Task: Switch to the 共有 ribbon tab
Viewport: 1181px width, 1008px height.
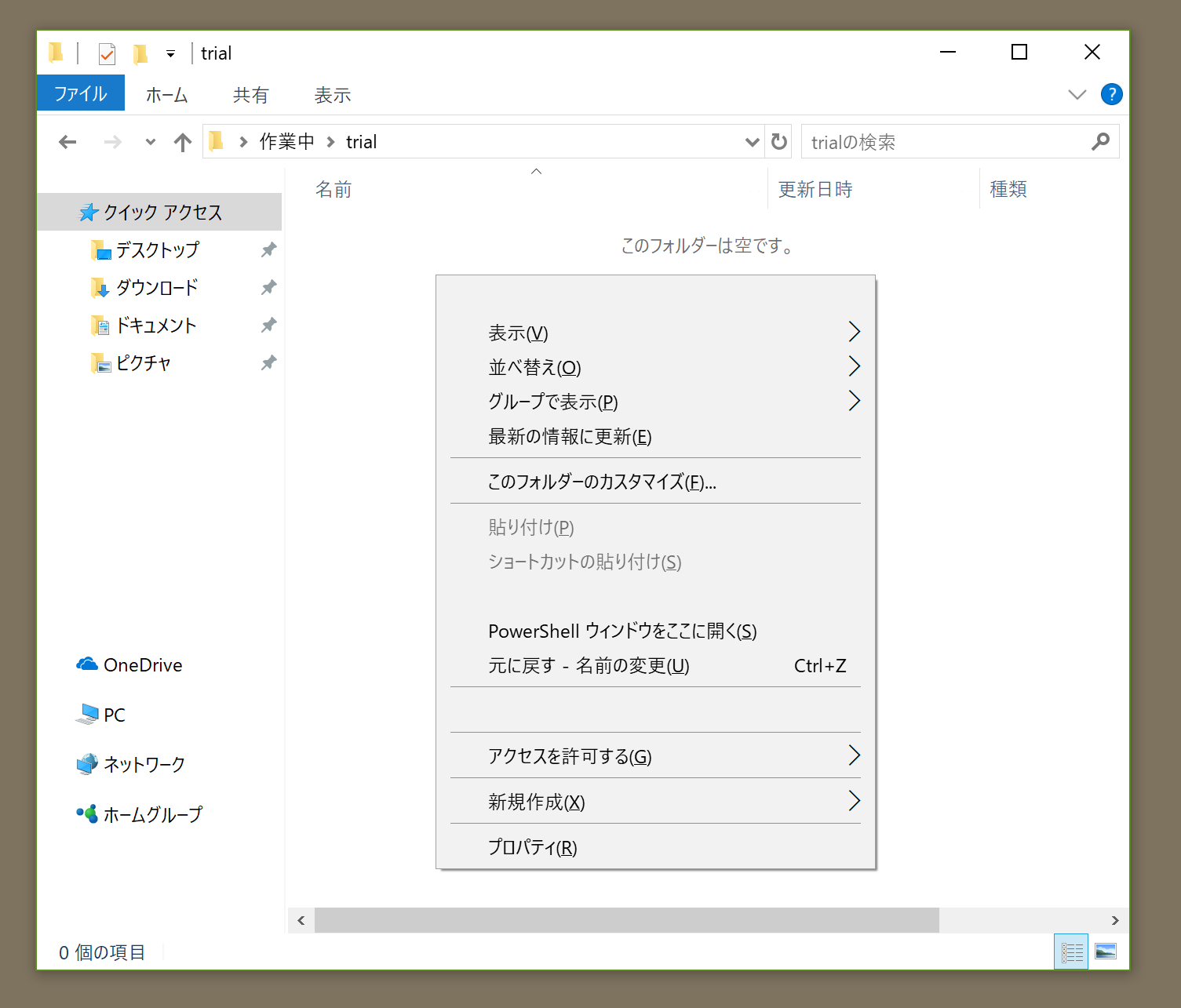Action: pos(251,95)
